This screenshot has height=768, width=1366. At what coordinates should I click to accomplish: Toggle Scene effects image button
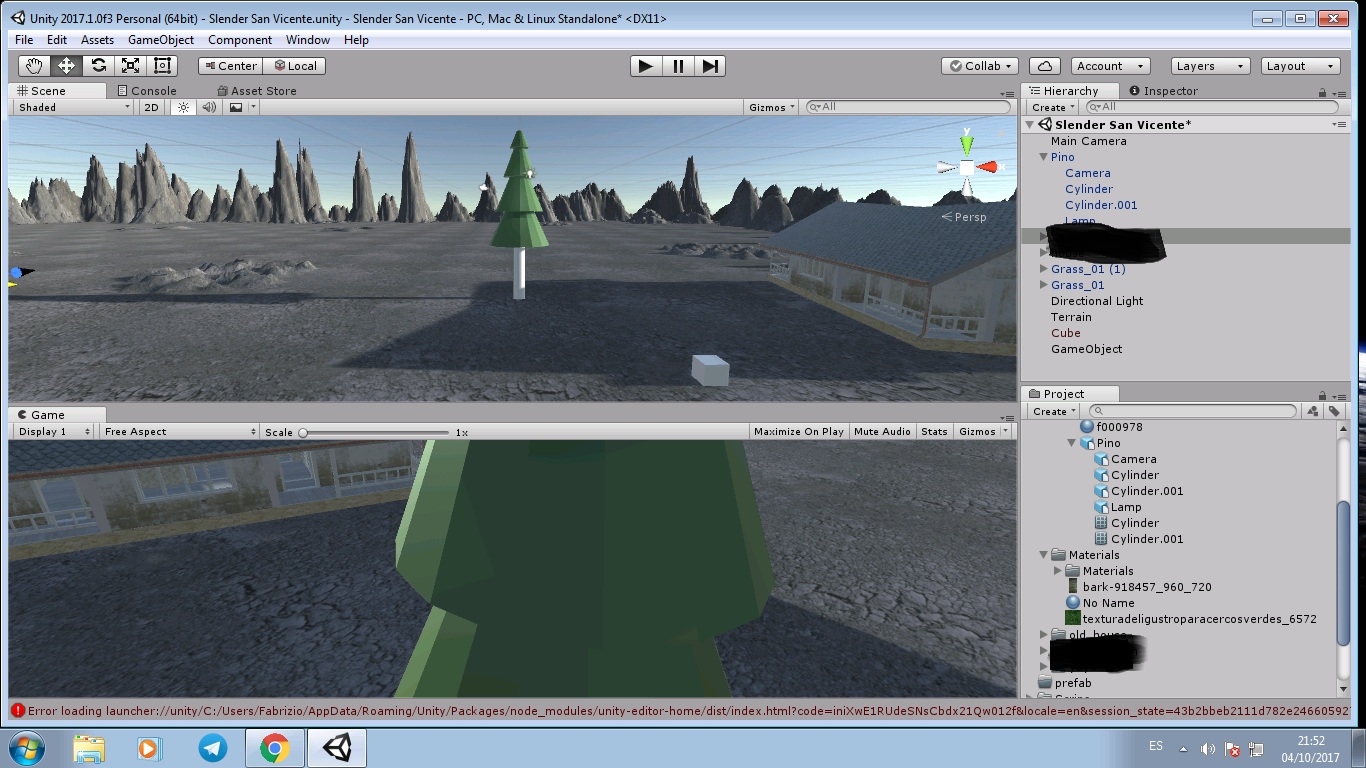coord(236,107)
